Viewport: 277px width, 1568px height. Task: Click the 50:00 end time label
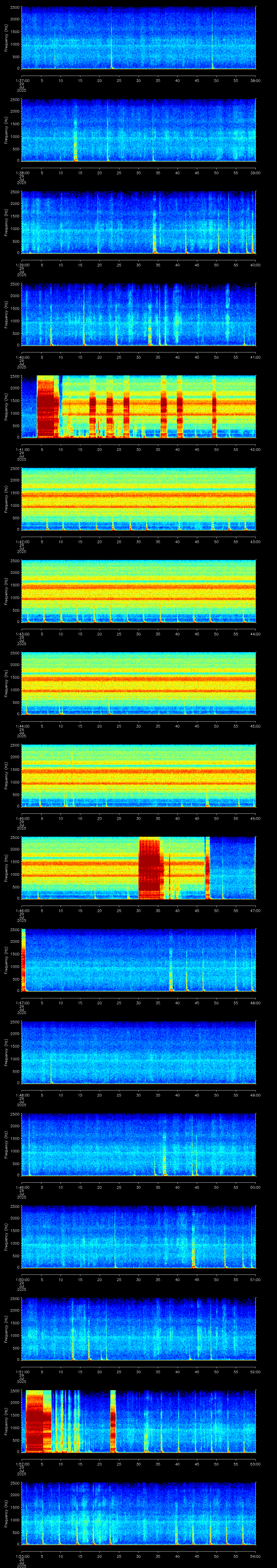coord(255,1187)
